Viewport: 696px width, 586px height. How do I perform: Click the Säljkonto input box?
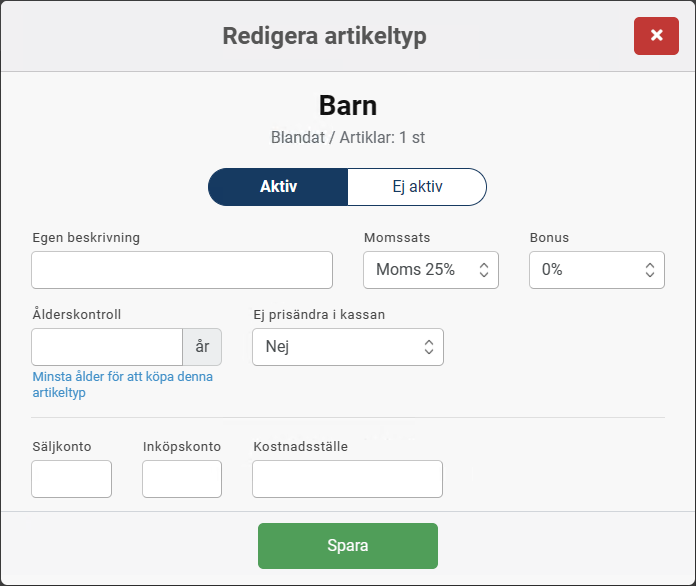pyautogui.click(x=71, y=479)
